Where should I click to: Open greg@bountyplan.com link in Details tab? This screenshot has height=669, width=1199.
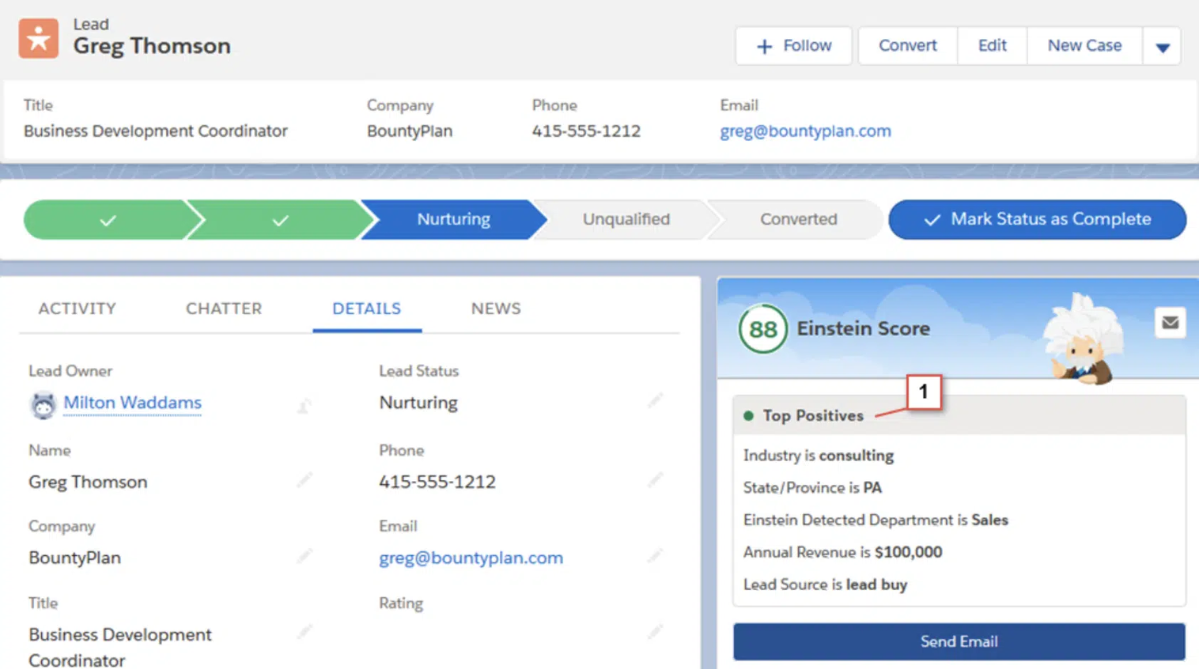click(471, 558)
